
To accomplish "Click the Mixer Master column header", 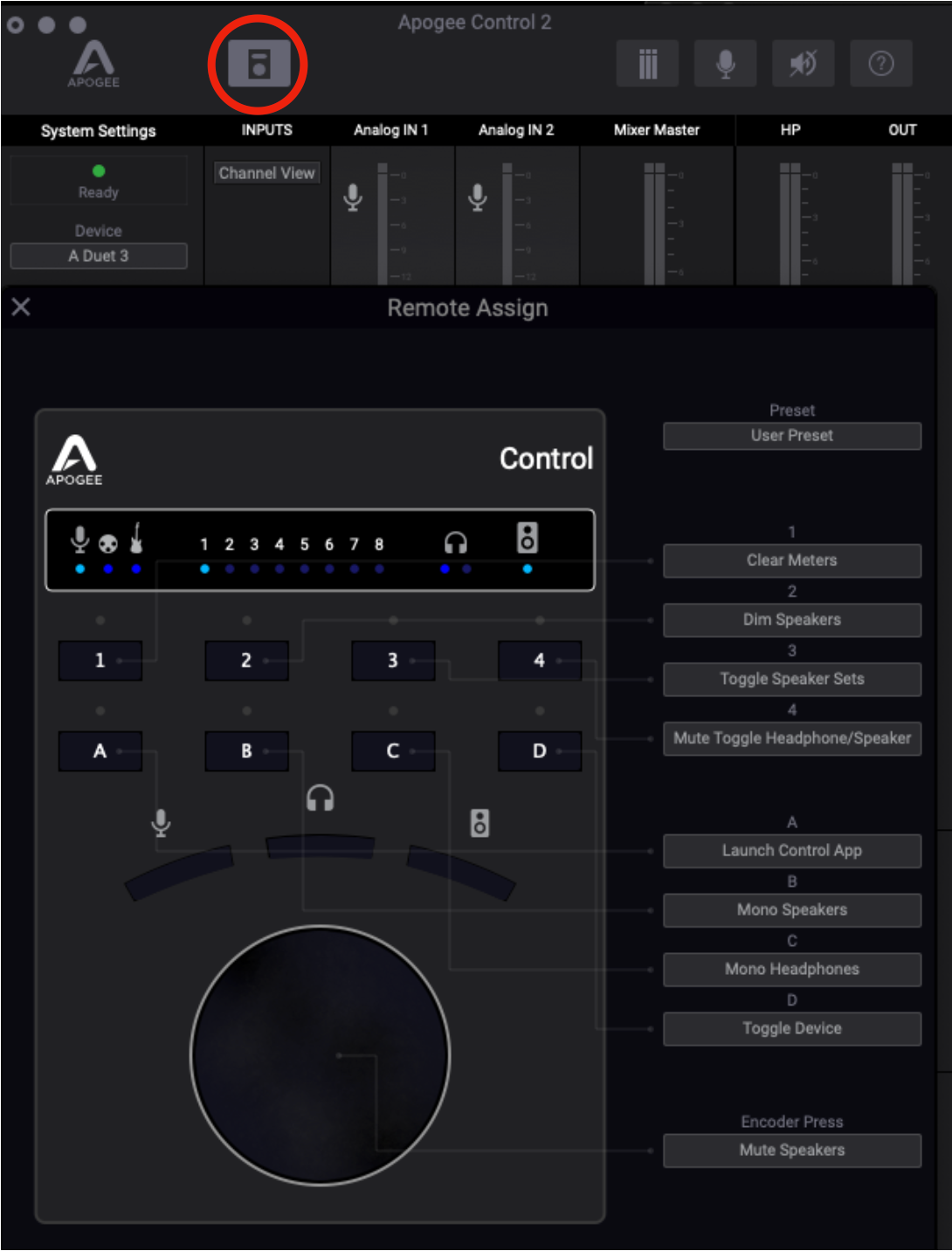I will pyautogui.click(x=657, y=130).
